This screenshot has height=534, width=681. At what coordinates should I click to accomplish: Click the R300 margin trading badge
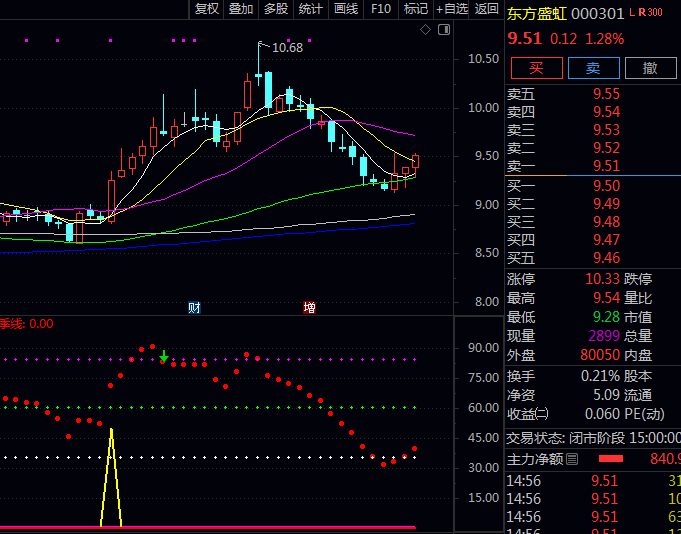(649, 13)
